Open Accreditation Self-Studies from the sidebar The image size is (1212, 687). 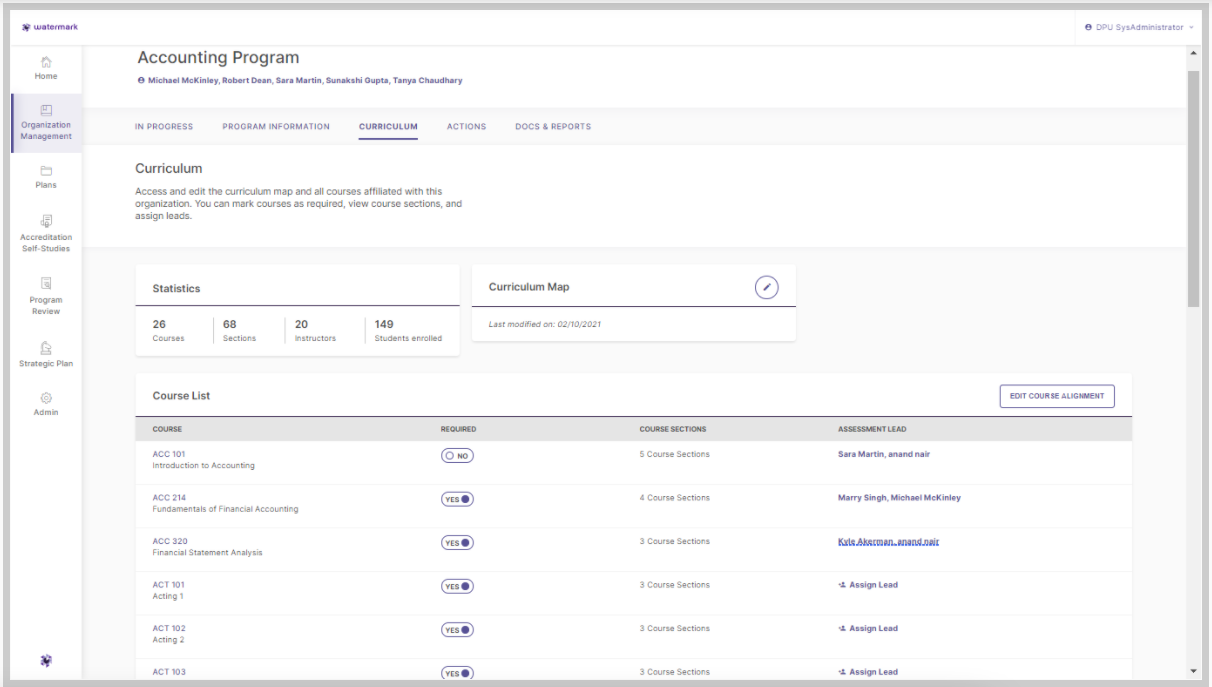click(46, 227)
